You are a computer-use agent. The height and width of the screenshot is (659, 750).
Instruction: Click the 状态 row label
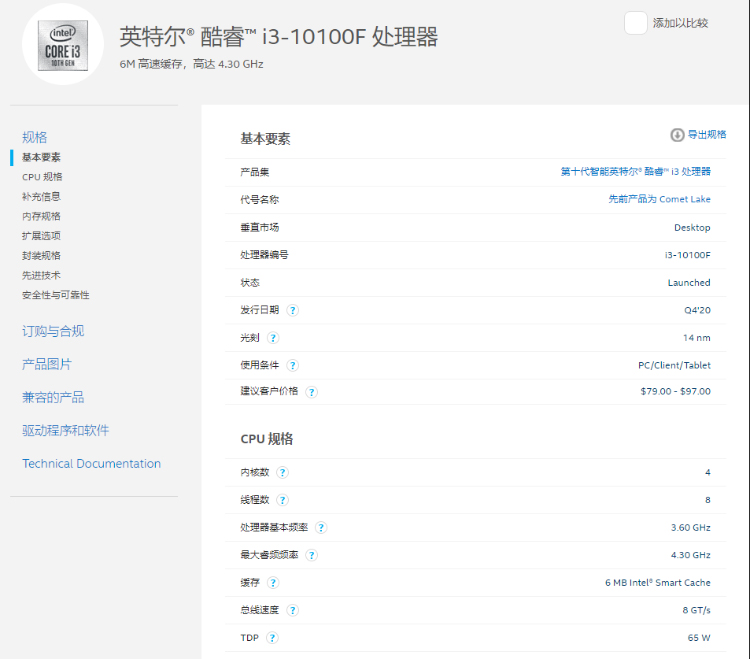click(250, 283)
